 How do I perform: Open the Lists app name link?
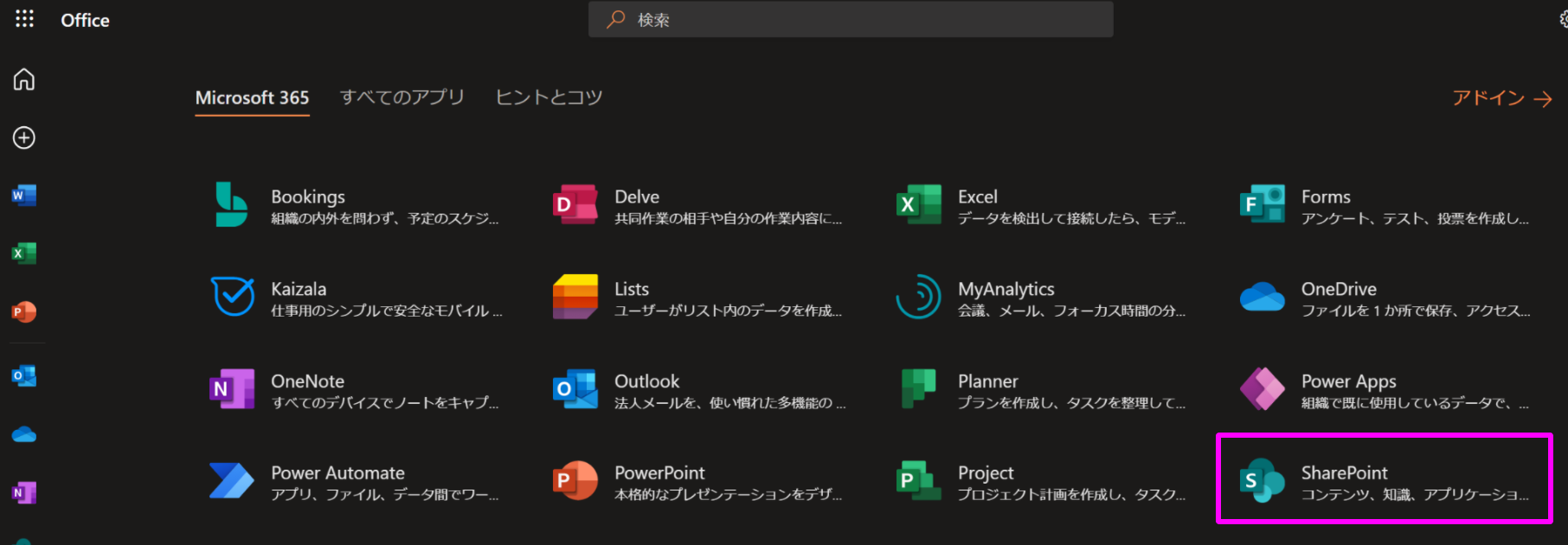632,289
